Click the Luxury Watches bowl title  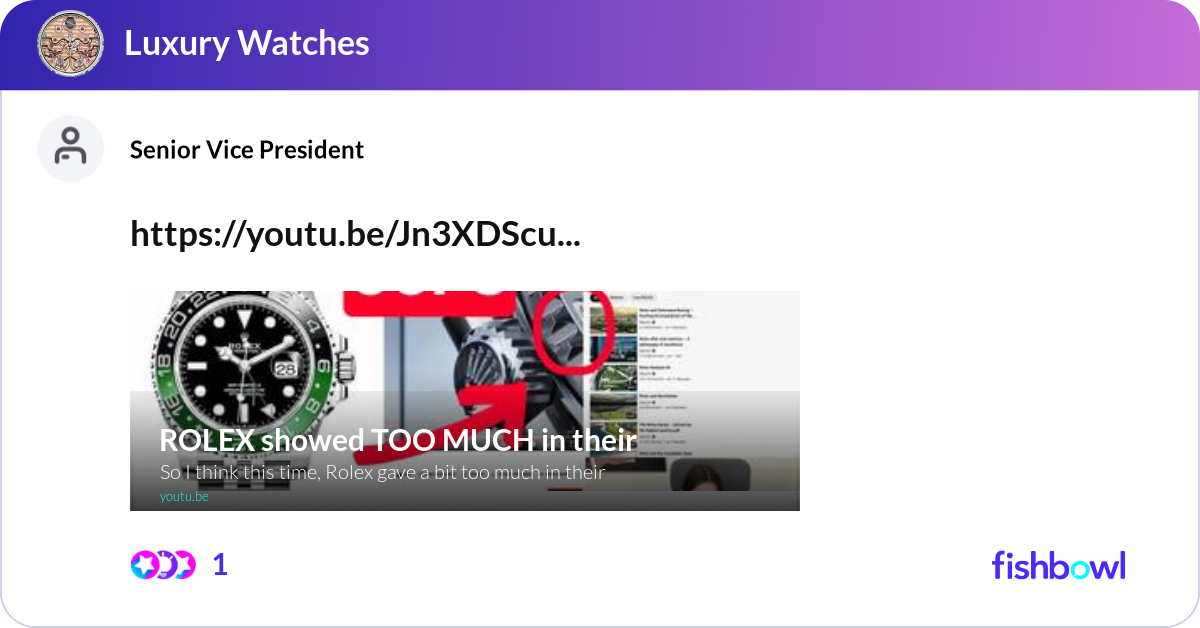point(247,43)
